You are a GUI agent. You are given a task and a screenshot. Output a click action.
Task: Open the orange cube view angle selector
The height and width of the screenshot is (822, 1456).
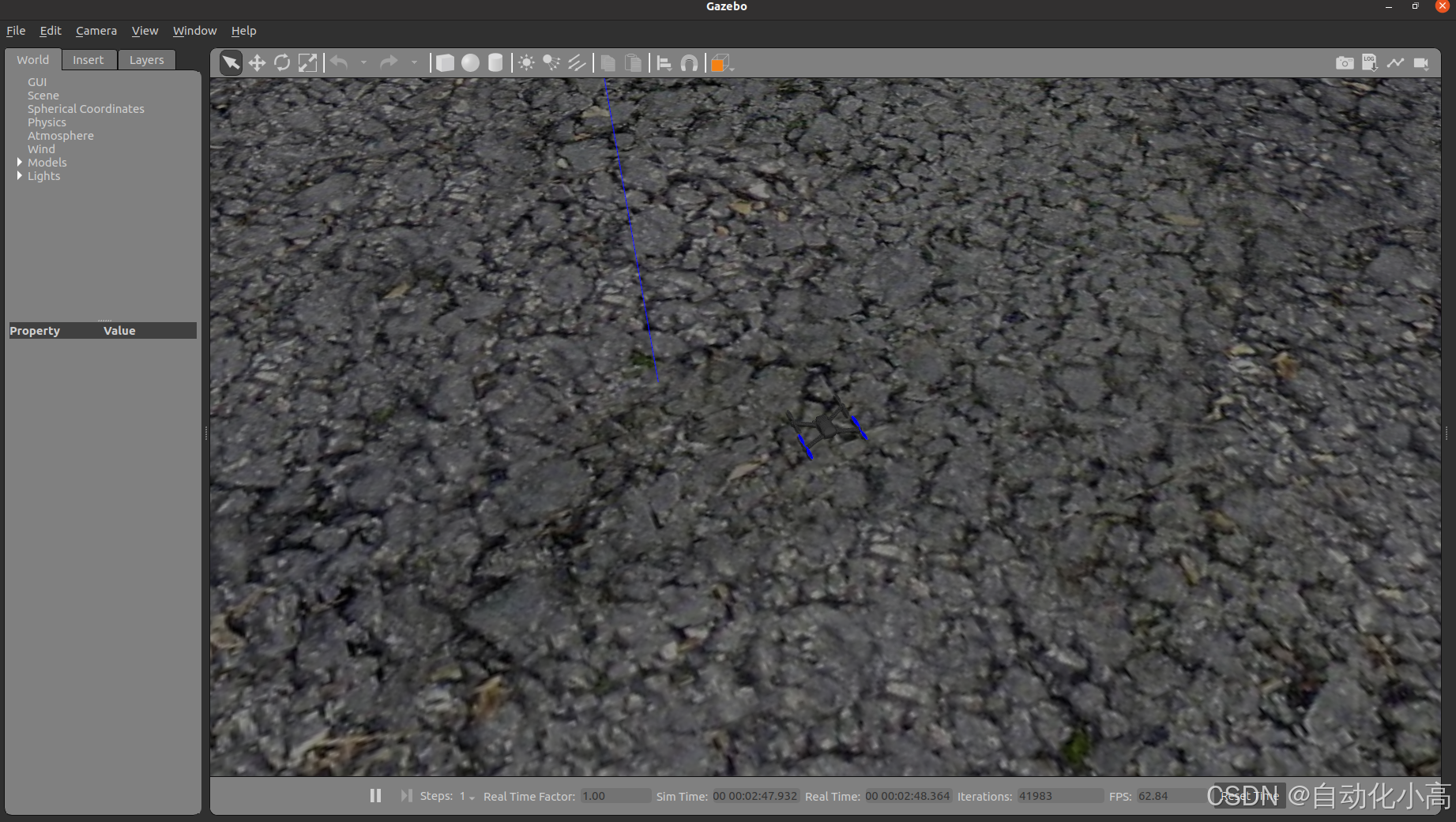pyautogui.click(x=720, y=63)
